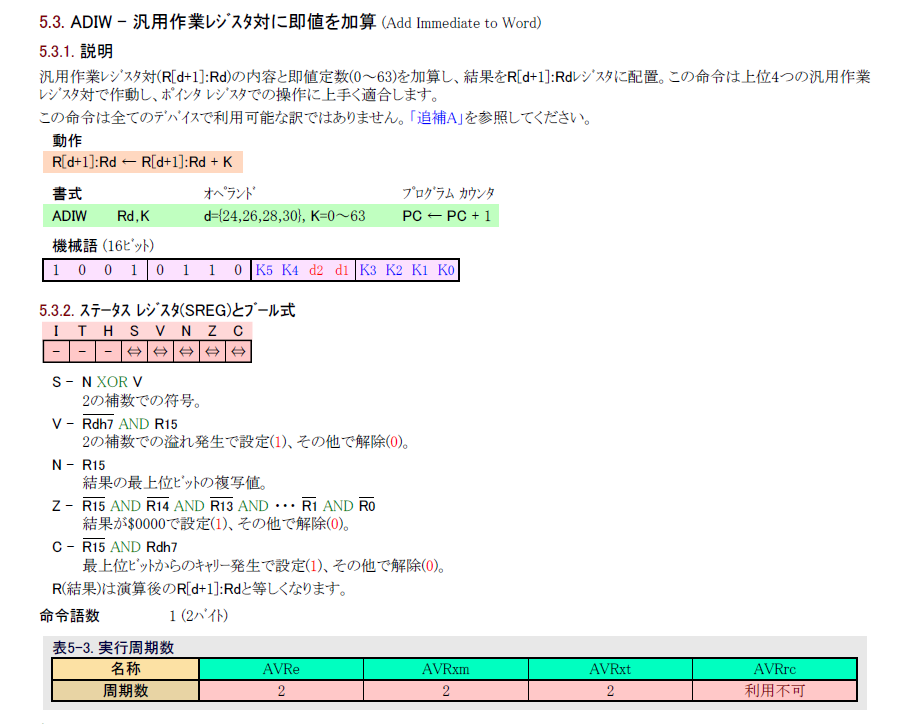Click the 周期数 row label cell
The width and height of the screenshot is (908, 724).
click(x=126, y=690)
